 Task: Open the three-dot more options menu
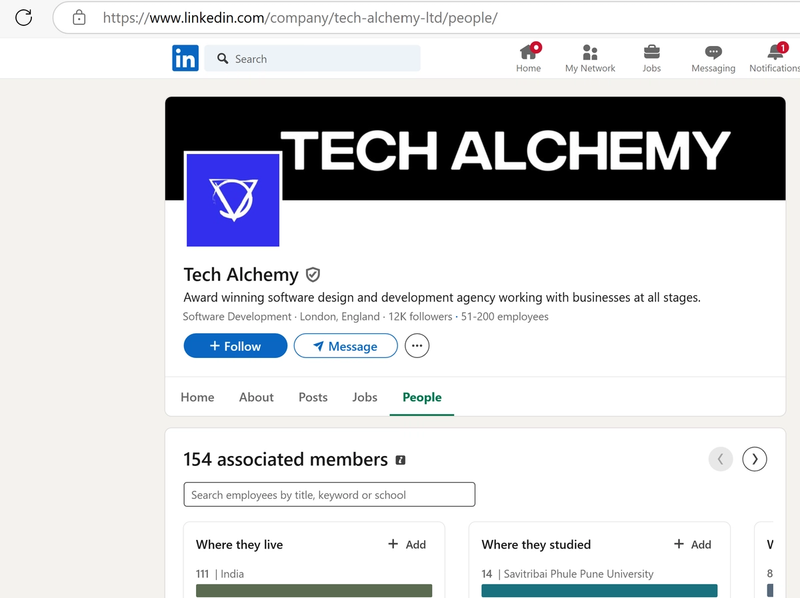click(417, 346)
